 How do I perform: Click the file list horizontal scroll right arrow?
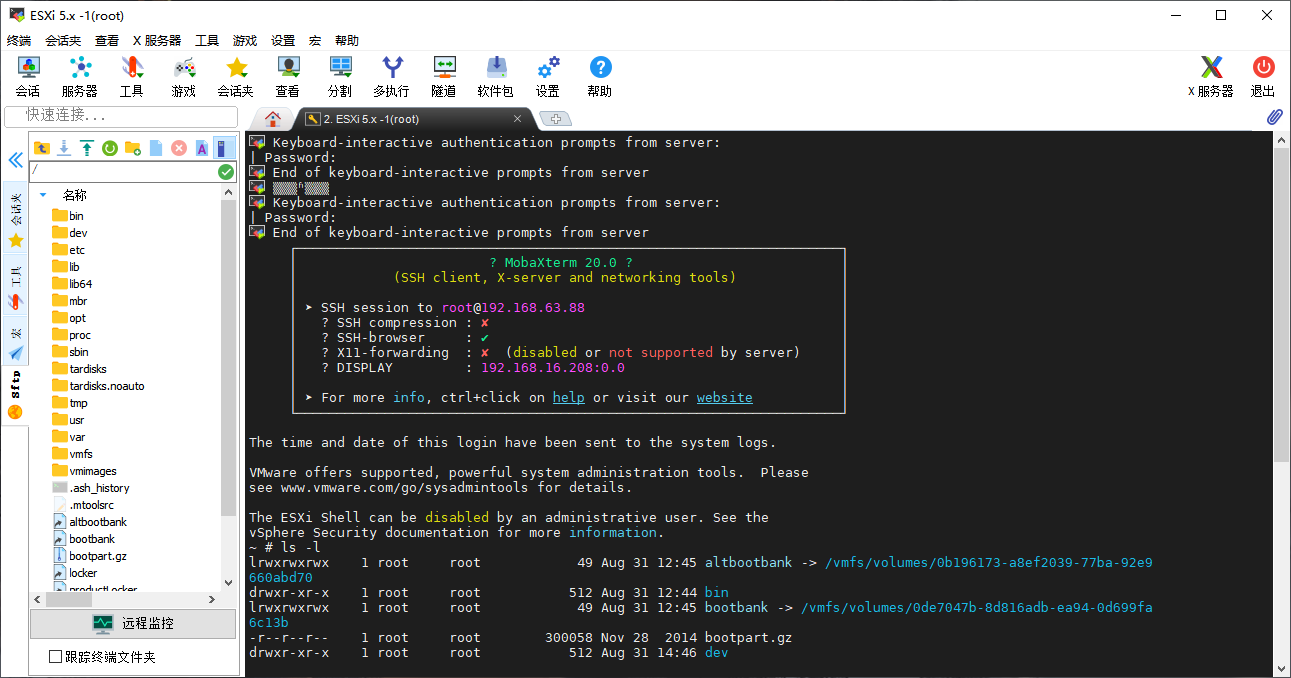[211, 599]
